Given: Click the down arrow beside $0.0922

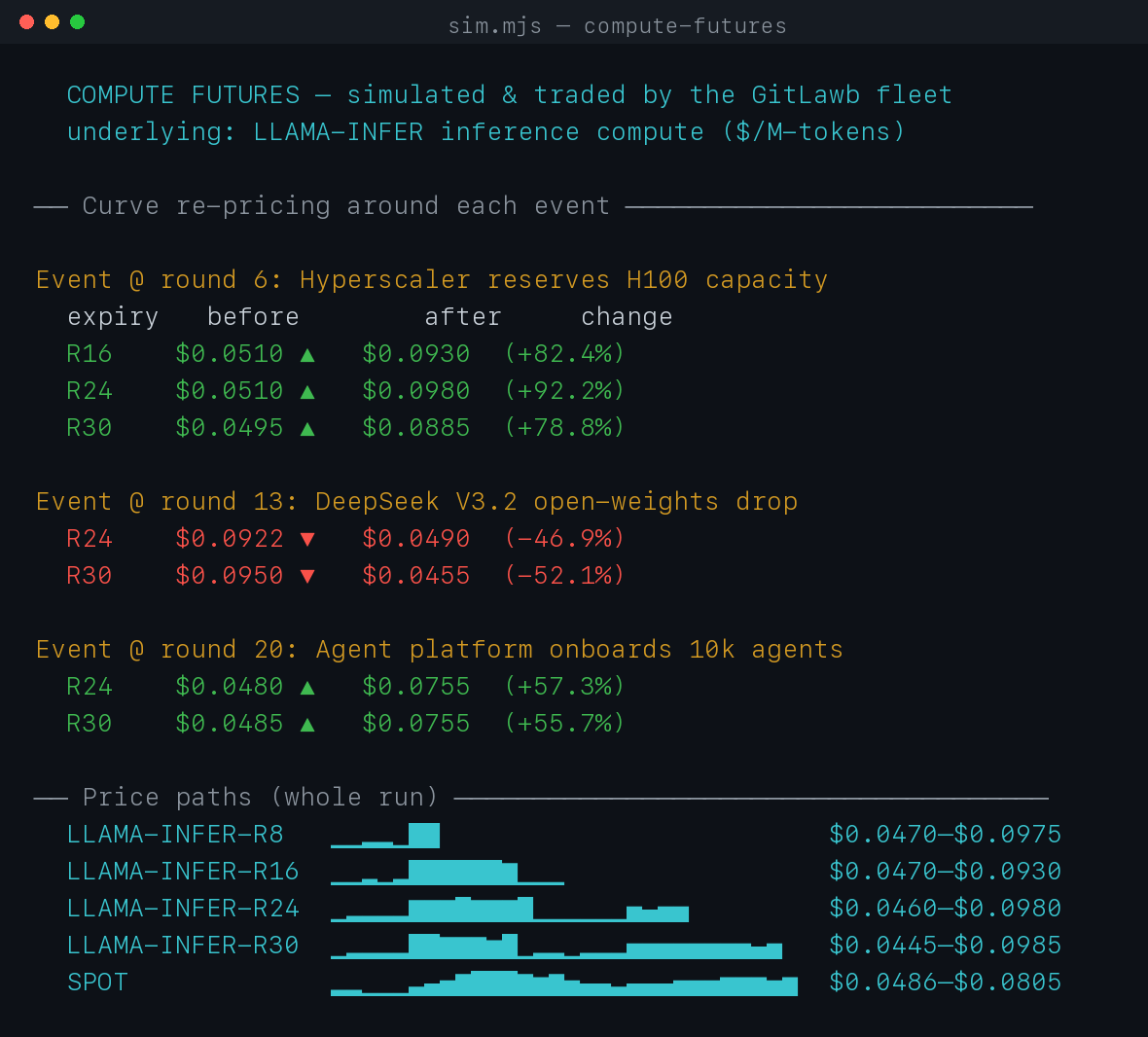Looking at the screenshot, I should 307,540.
